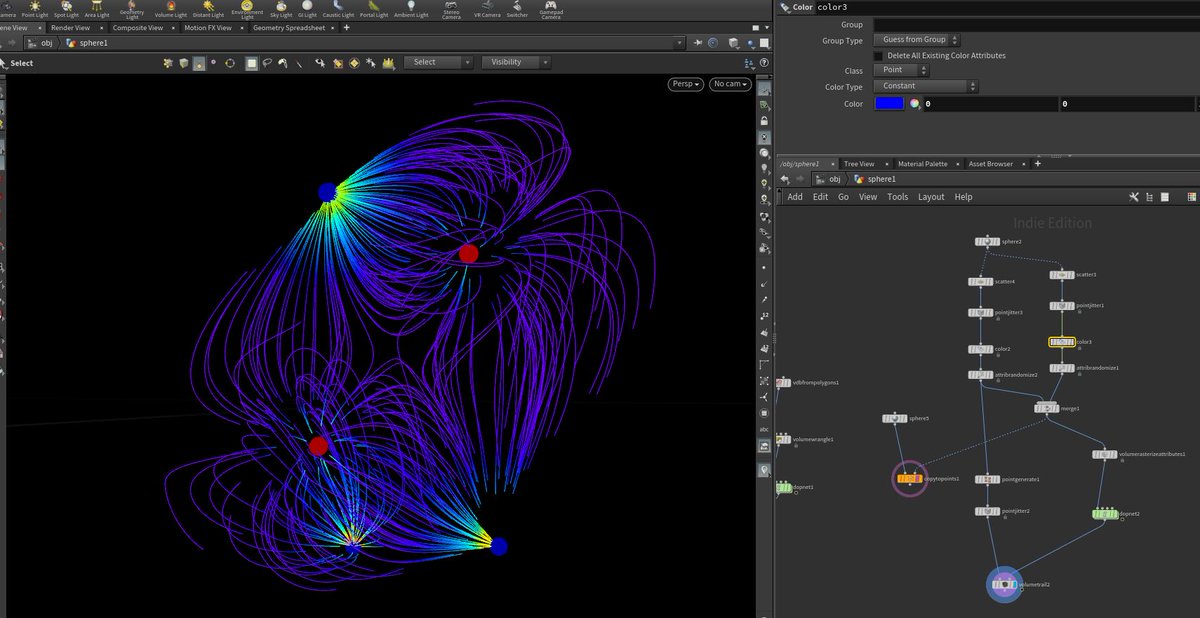This screenshot has width=1200, height=618.
Task: Toggle Delete All Existing Color Attributes checkbox
Action: click(x=878, y=56)
